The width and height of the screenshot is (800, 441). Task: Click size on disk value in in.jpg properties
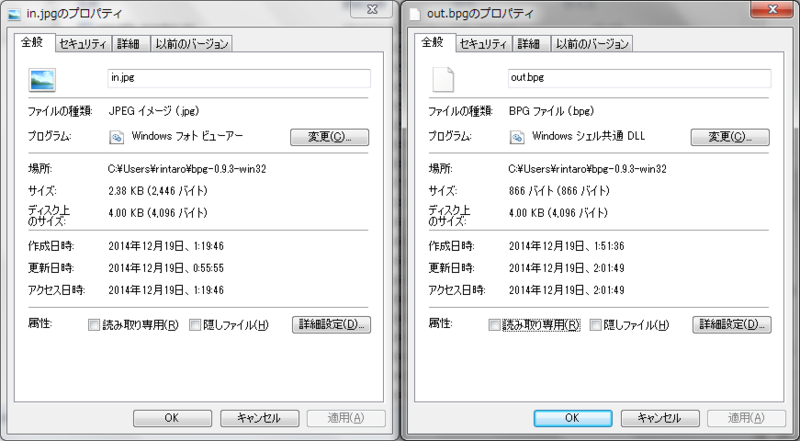coord(158,213)
